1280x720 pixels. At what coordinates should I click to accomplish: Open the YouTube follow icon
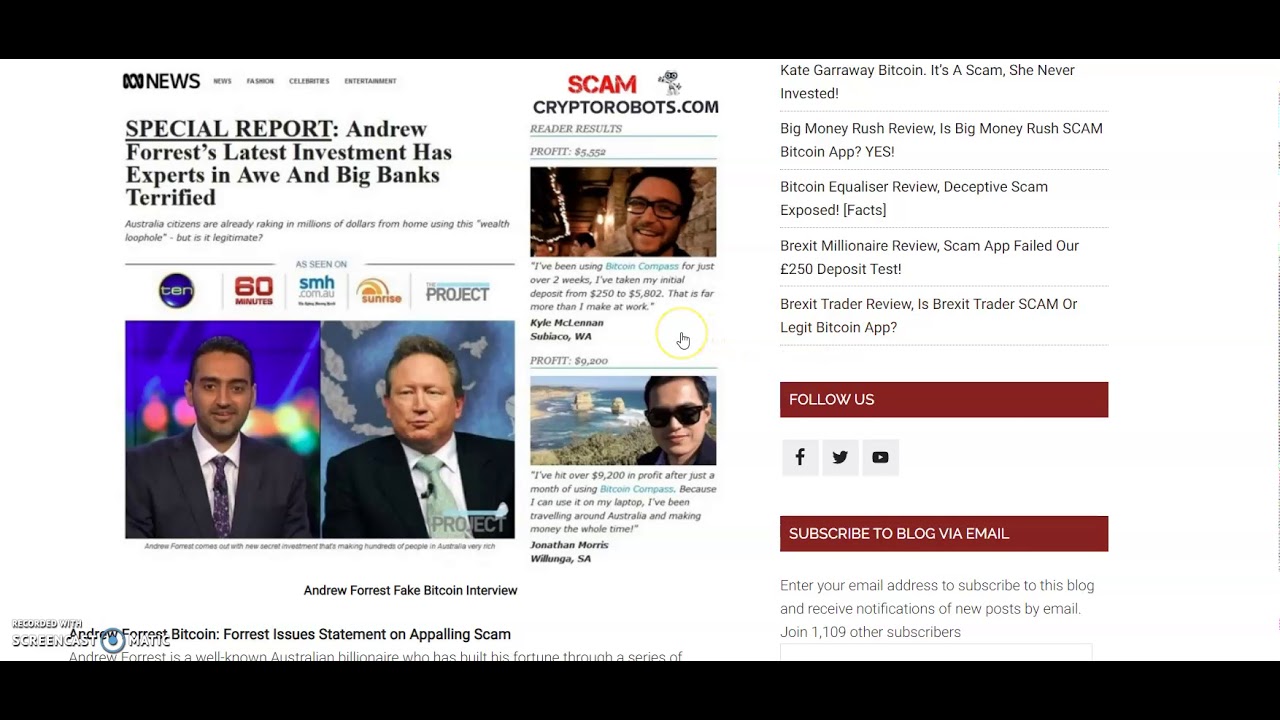[x=880, y=457]
